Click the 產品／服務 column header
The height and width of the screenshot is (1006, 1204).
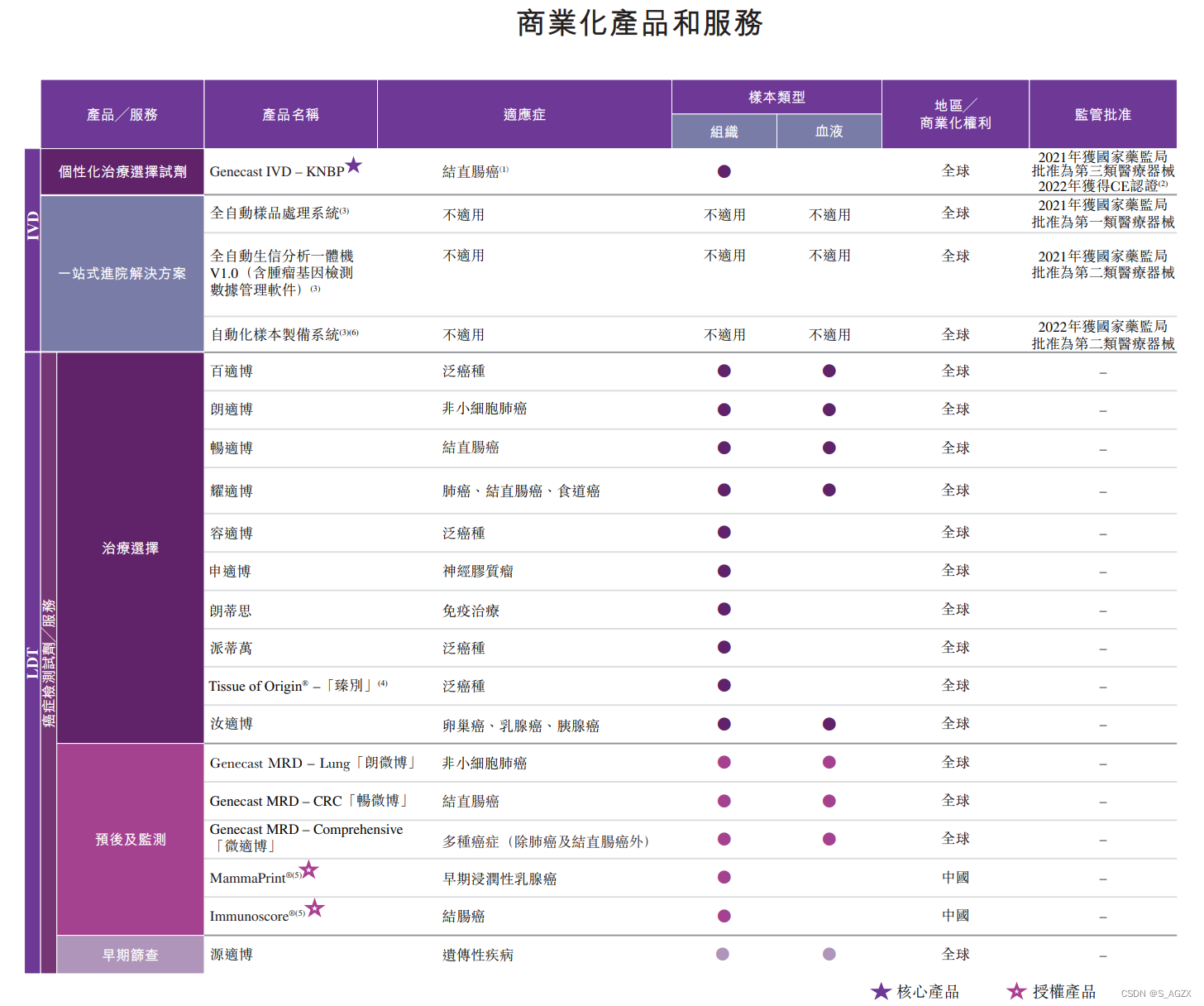click(x=122, y=114)
